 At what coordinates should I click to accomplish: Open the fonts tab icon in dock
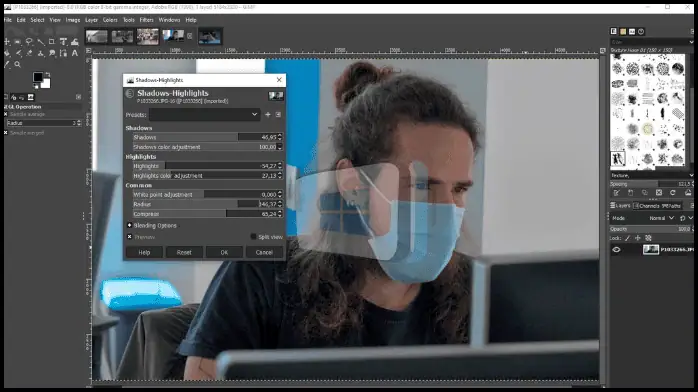point(632,31)
